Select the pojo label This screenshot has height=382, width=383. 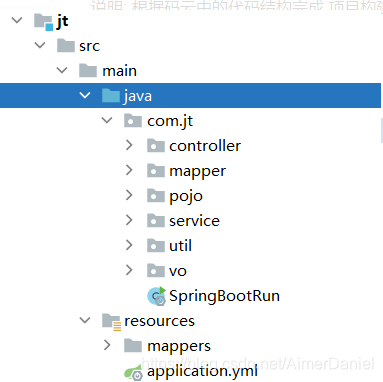(186, 197)
